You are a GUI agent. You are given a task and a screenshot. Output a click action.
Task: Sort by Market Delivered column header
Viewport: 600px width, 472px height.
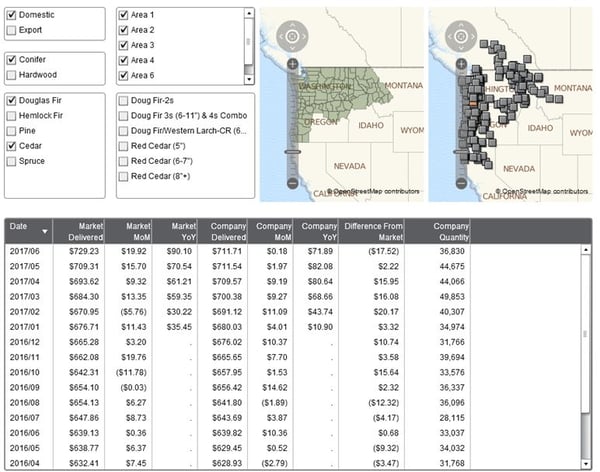79,231
